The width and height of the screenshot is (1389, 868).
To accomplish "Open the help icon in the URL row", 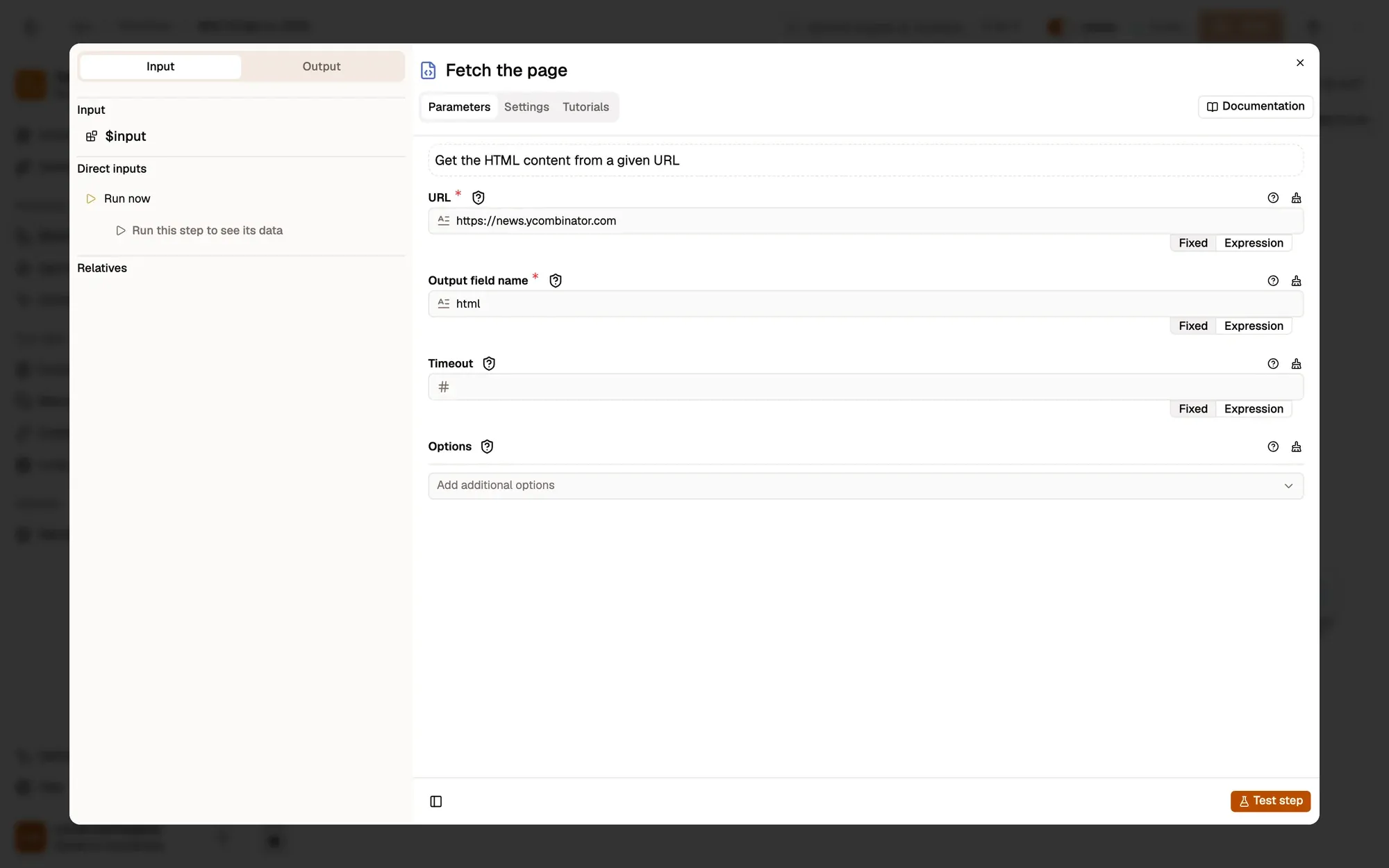I will pos(1273,198).
